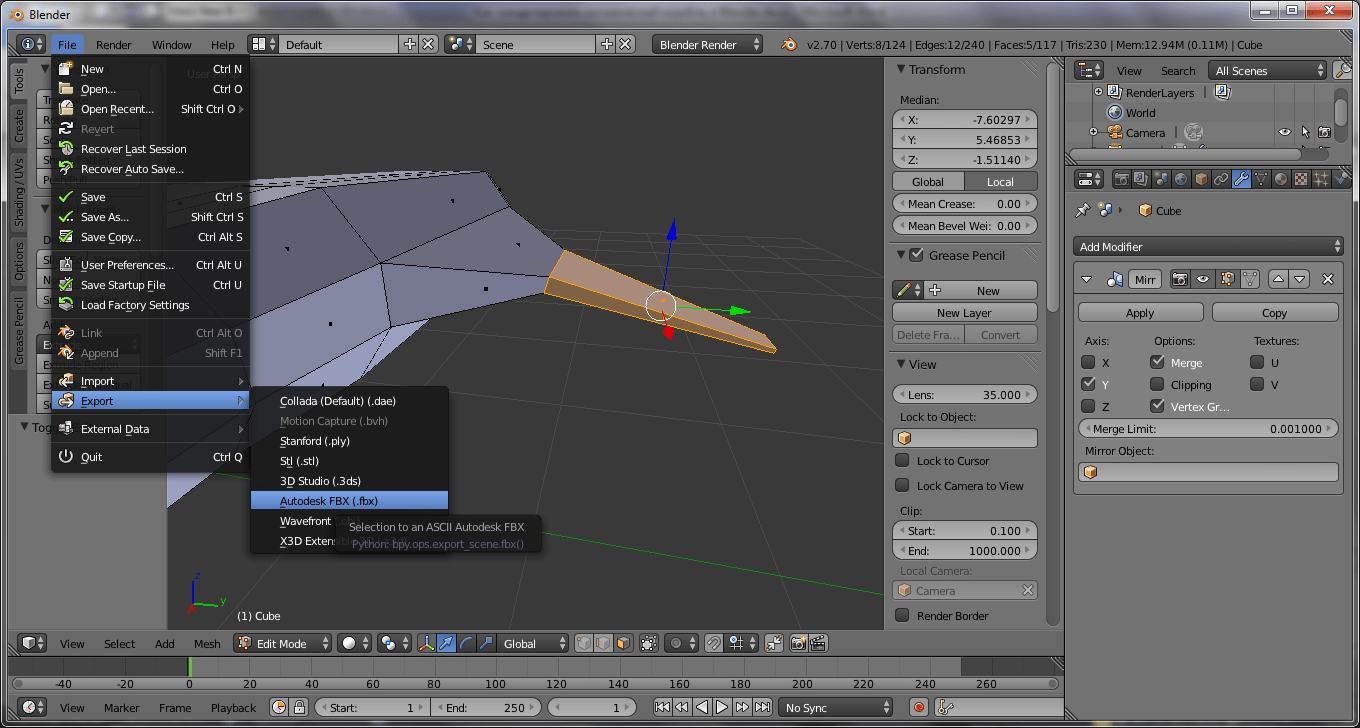
Task: Select Stanford (.ply) export option
Action: tap(349, 440)
